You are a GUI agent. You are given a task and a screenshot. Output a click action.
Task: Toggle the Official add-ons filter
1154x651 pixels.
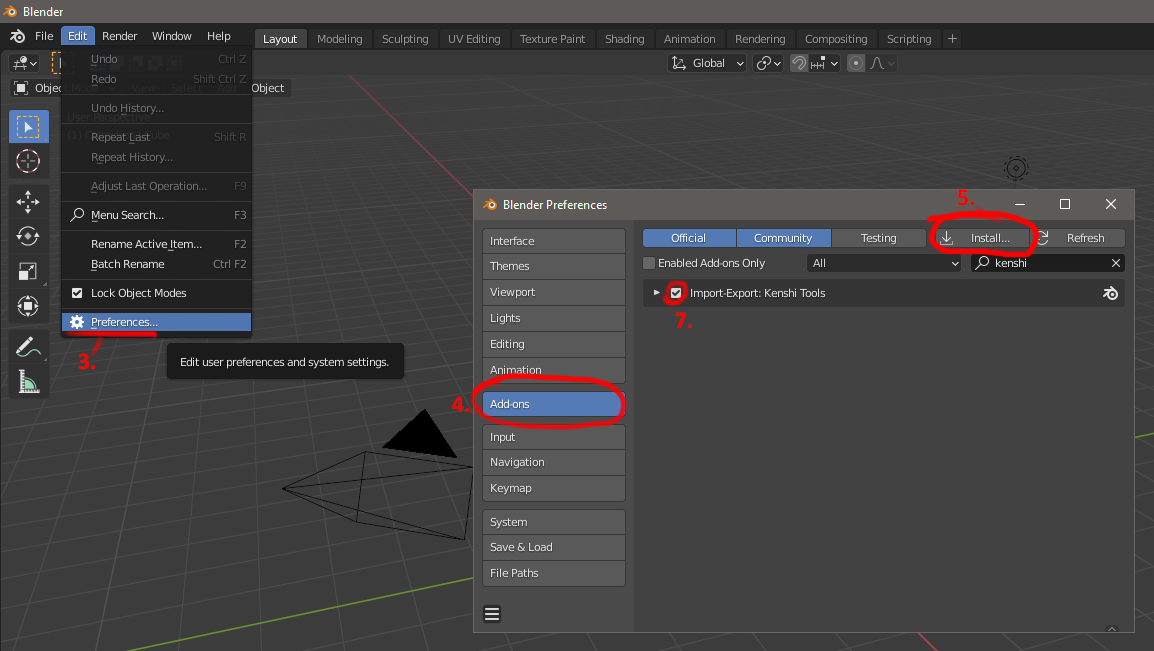click(689, 238)
